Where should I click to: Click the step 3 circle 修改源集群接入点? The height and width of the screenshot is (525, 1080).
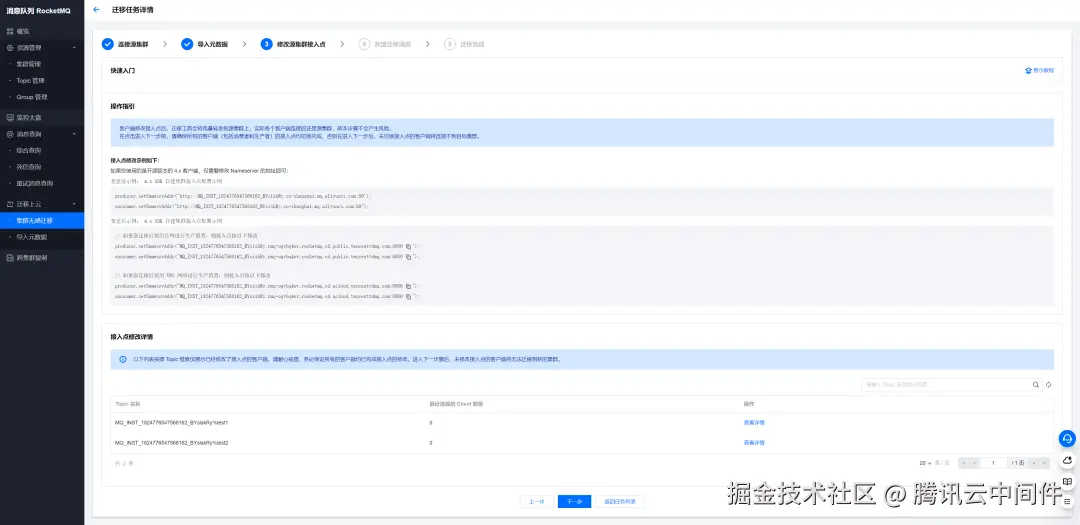(x=267, y=44)
